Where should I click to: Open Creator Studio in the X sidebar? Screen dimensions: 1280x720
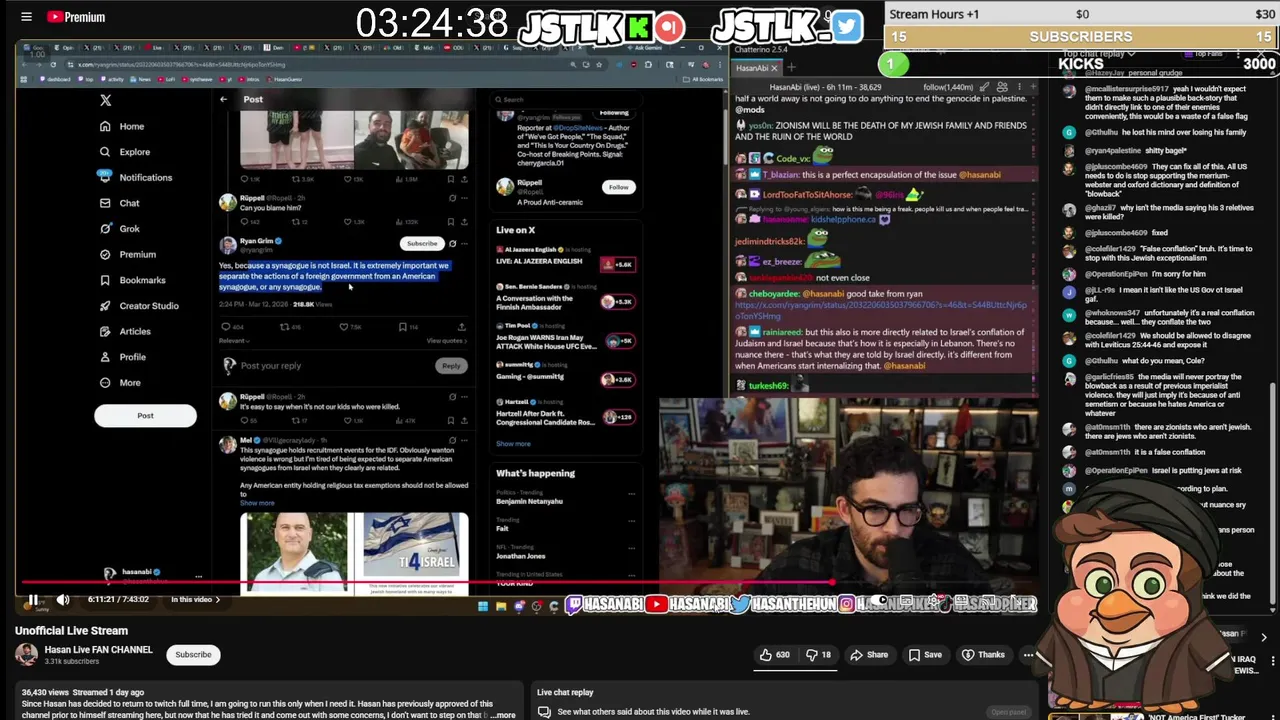(139, 306)
